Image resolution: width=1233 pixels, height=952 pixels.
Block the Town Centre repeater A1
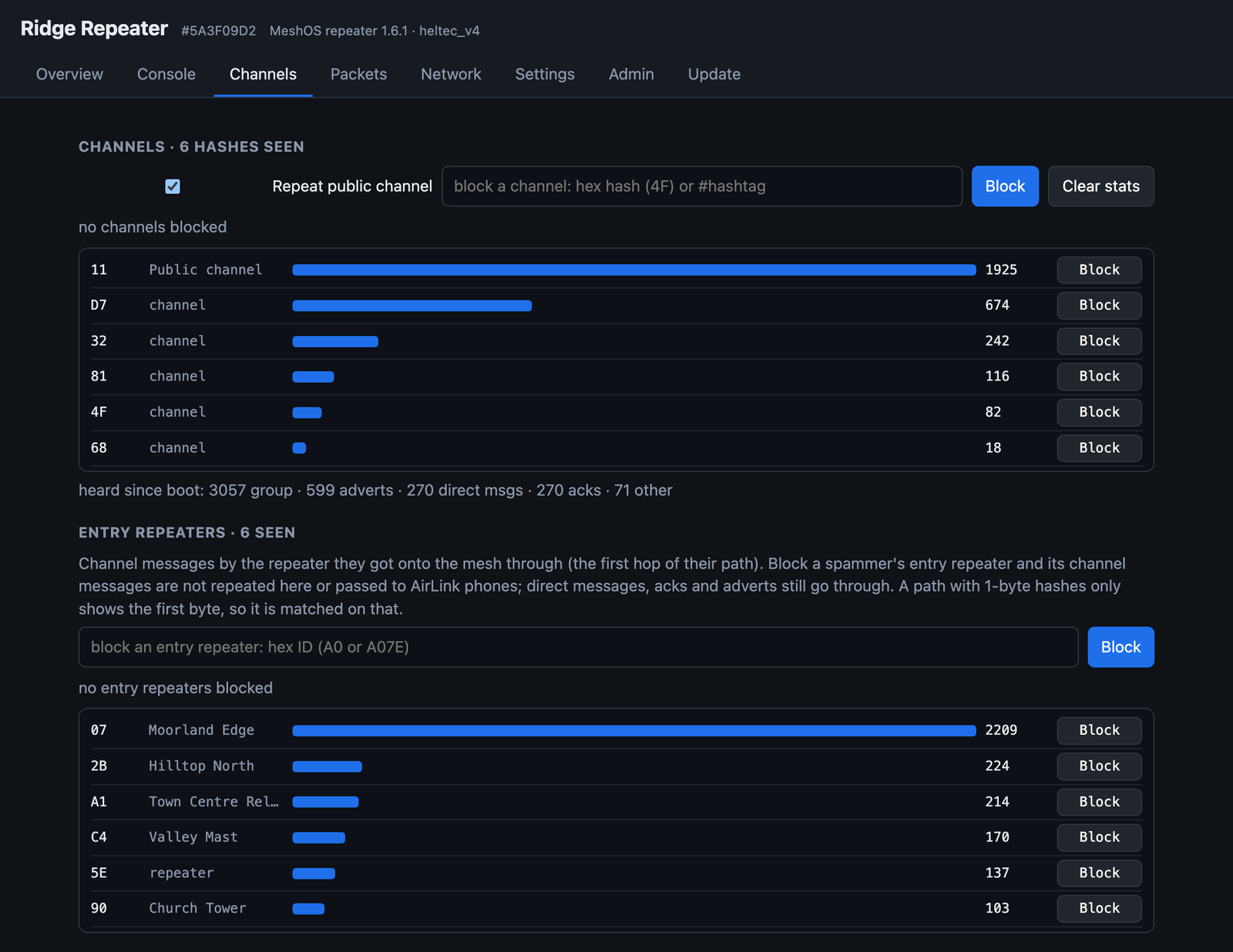1099,802
